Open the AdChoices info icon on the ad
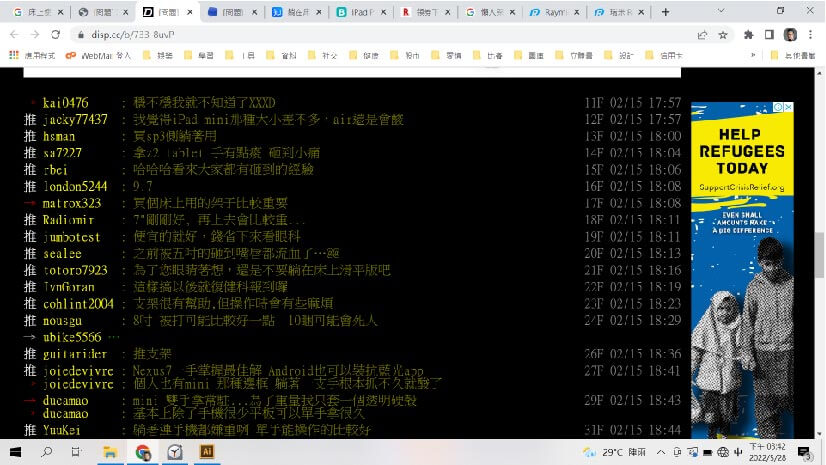 click(x=776, y=108)
